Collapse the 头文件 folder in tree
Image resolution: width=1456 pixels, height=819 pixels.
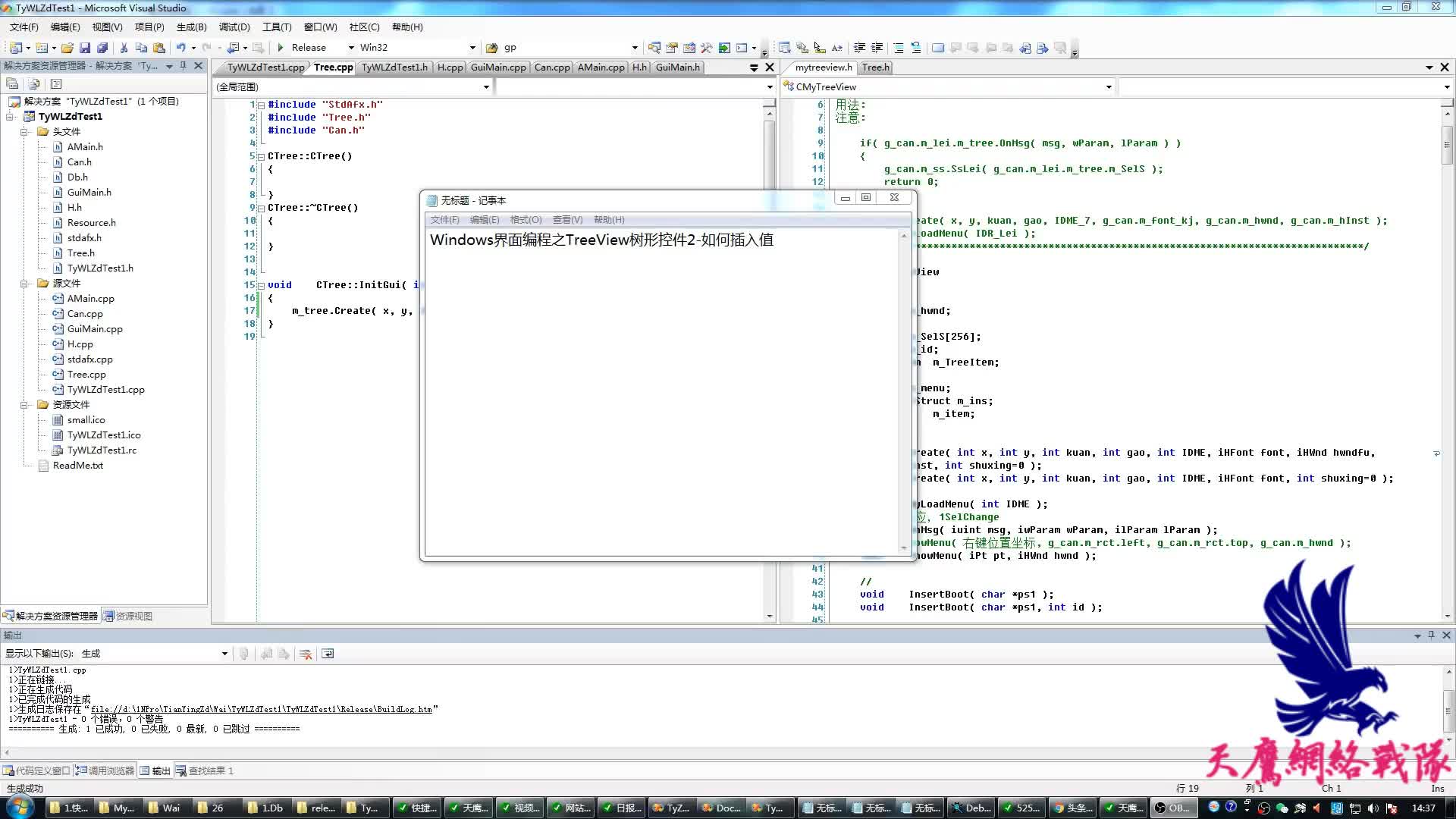24,132
